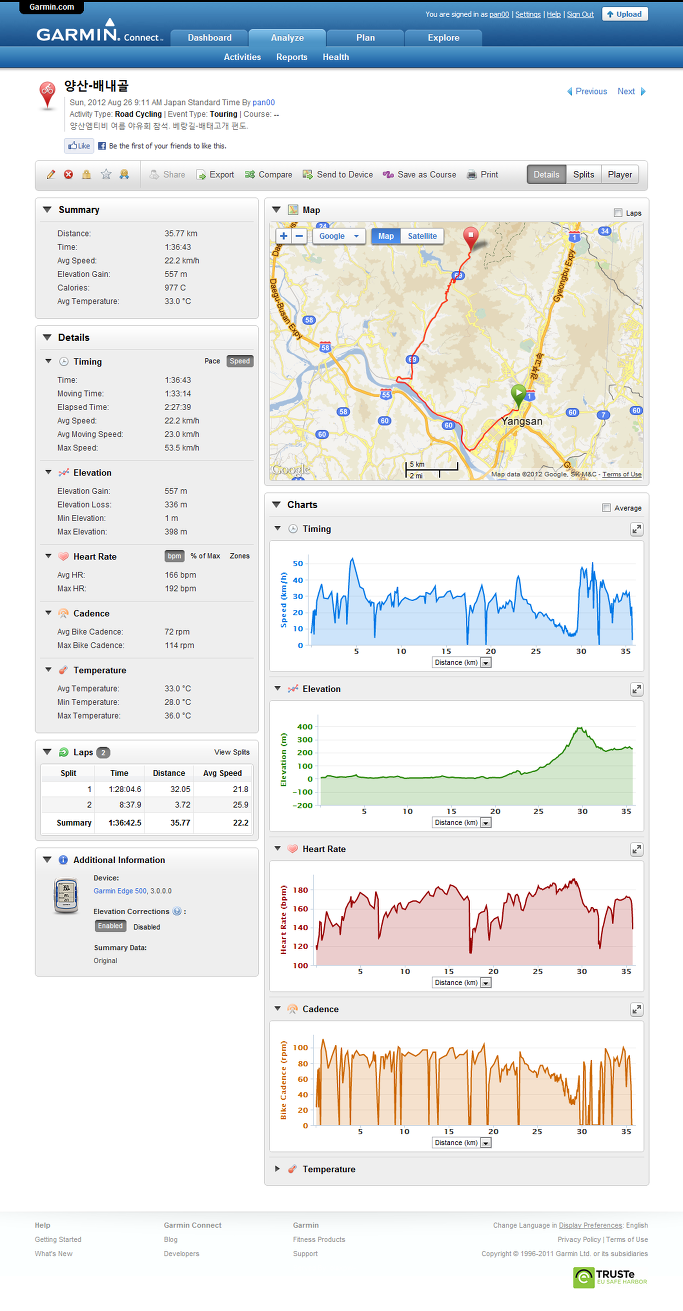Enable the Laps checkbox on Map panel
Viewport: 683px width, 1311px height.
point(618,213)
